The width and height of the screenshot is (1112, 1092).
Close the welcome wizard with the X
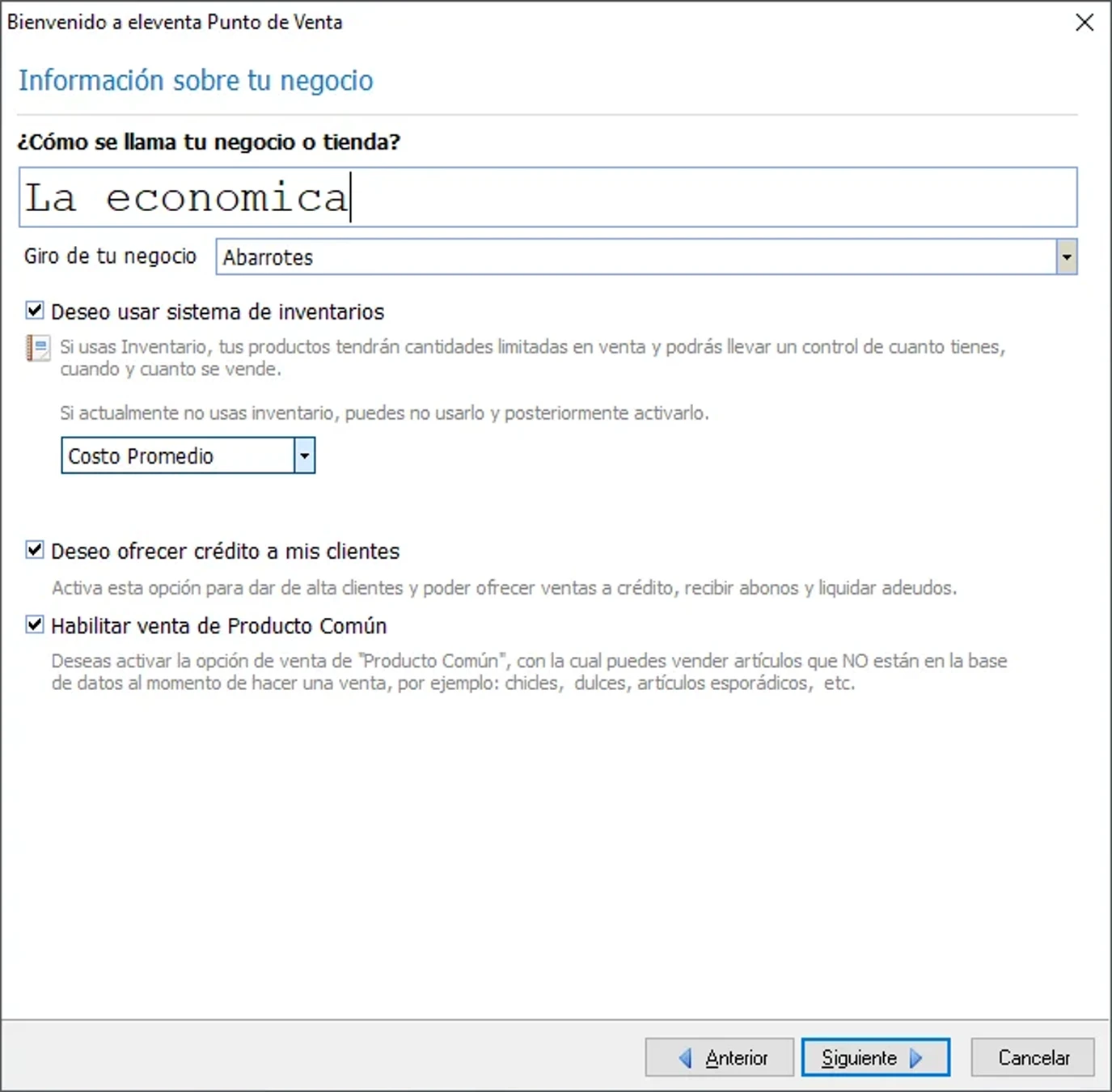(1084, 23)
